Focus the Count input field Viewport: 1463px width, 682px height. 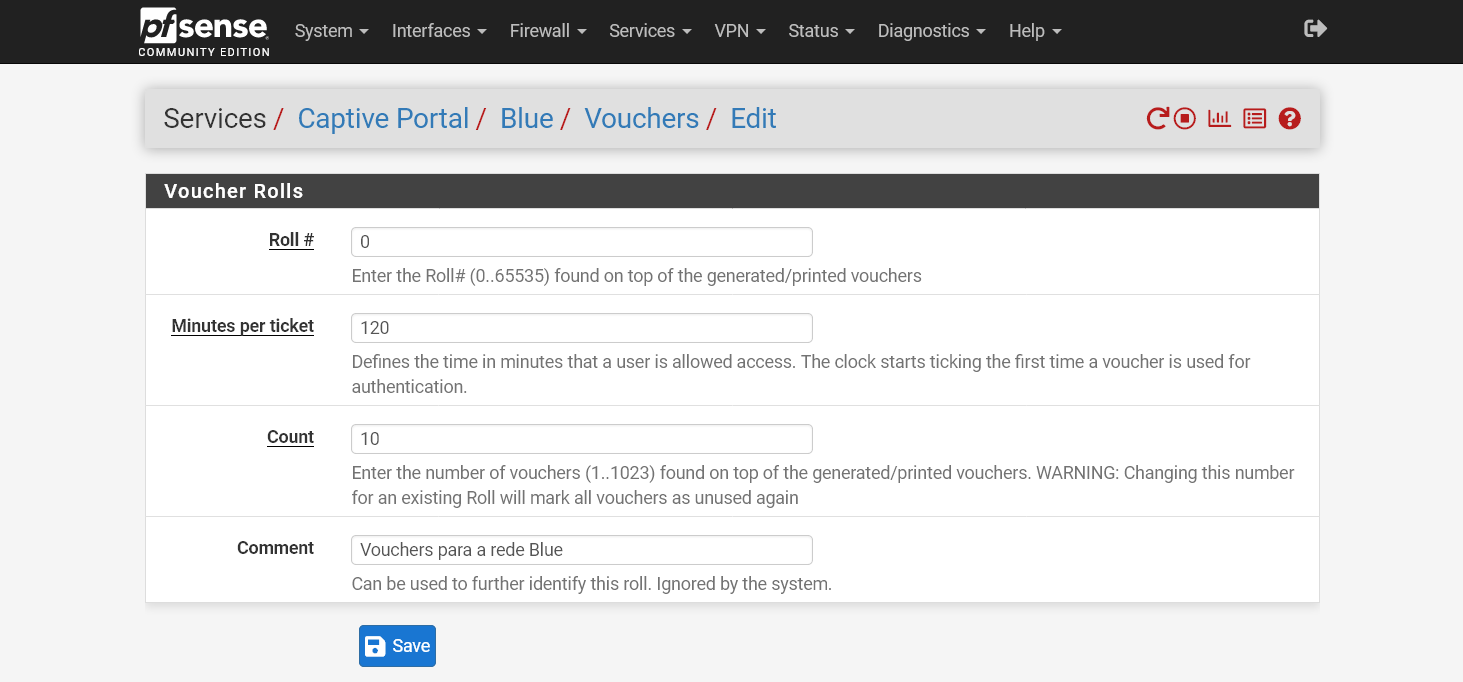point(580,438)
